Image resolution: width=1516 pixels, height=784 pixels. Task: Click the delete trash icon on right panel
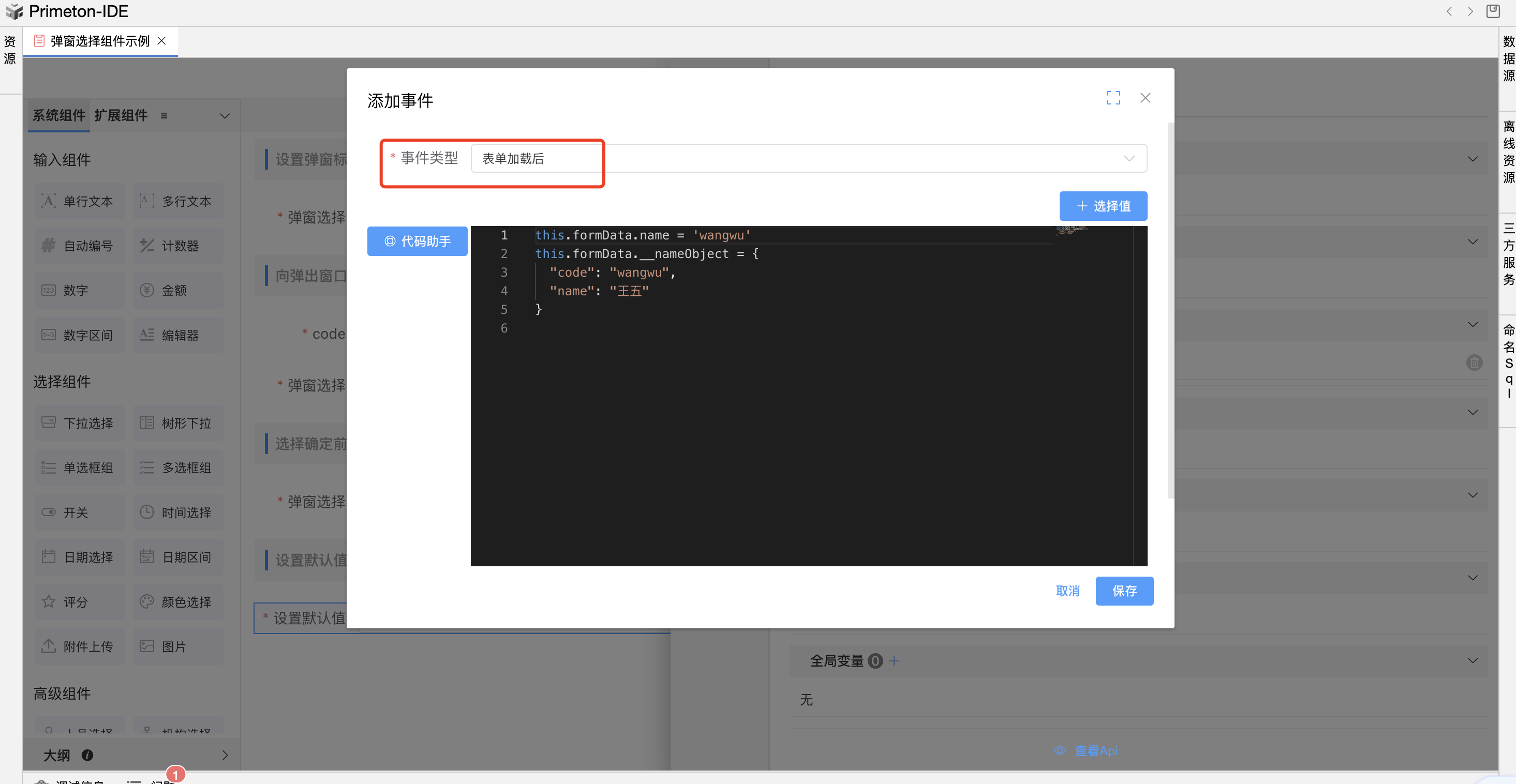1474,363
